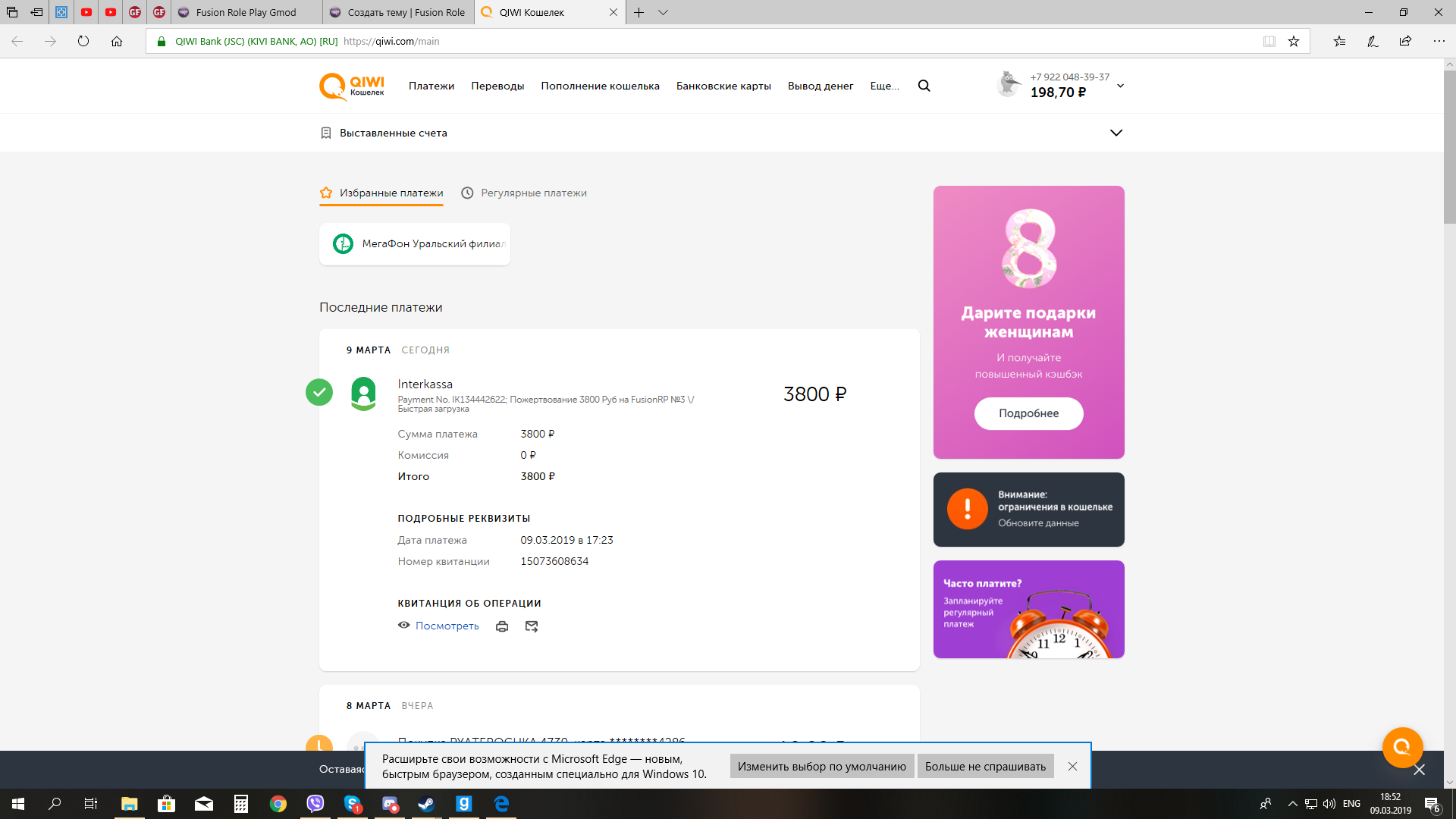Screen dimensions: 1456x819
Task: Open the Внимание ограничения в кошельке notice
Action: 1028,509
